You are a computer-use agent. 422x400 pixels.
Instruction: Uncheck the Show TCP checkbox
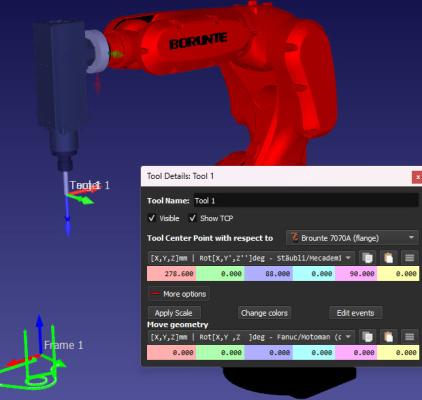192,218
